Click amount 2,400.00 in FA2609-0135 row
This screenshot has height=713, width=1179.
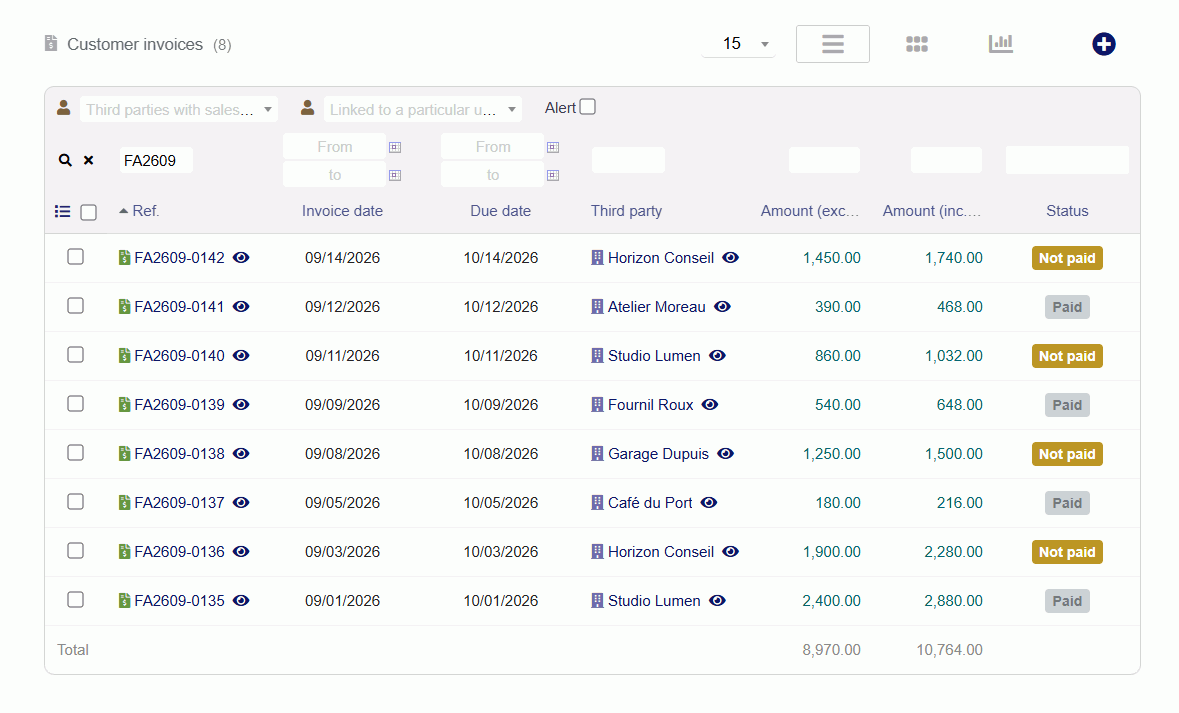(x=831, y=601)
